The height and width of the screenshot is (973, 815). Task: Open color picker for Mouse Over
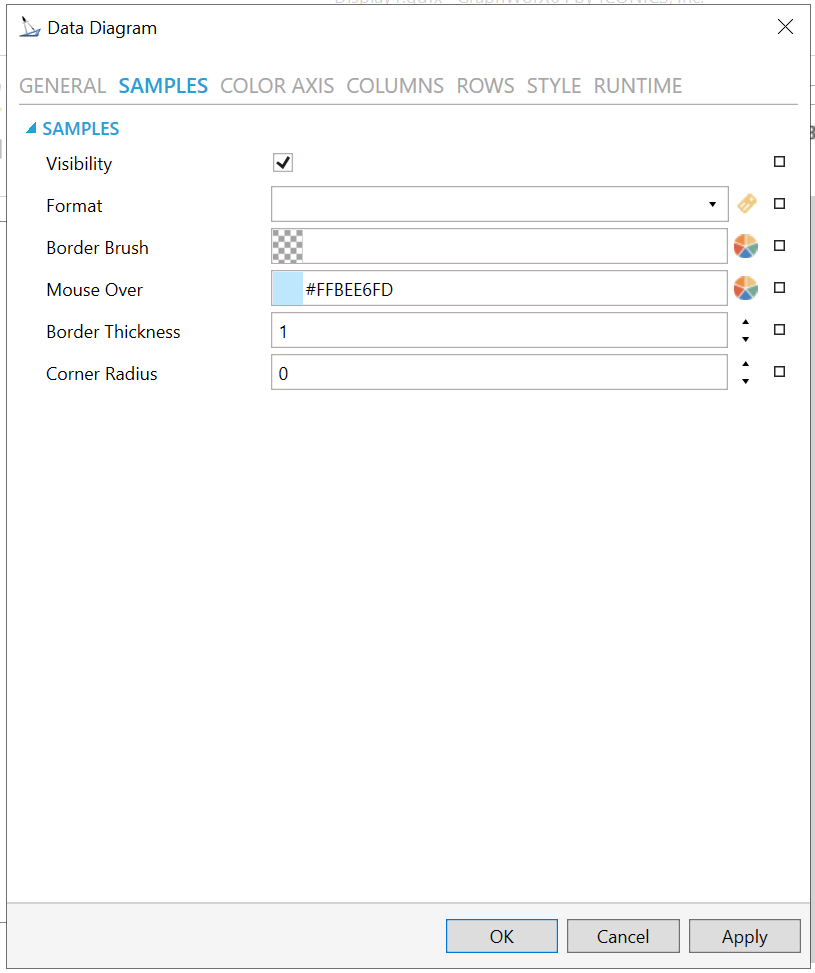745,288
